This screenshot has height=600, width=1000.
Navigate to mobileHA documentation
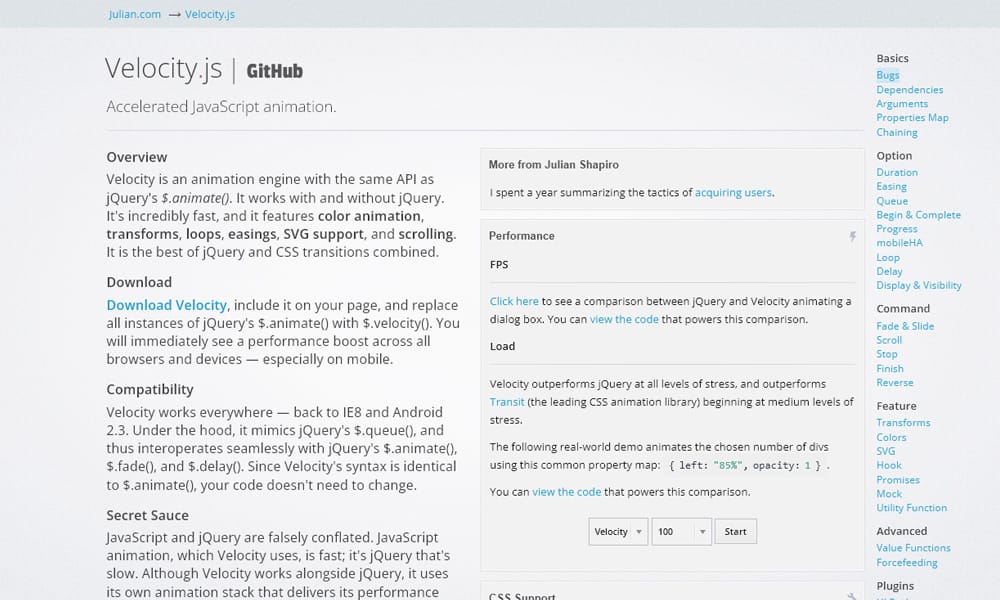click(x=902, y=242)
